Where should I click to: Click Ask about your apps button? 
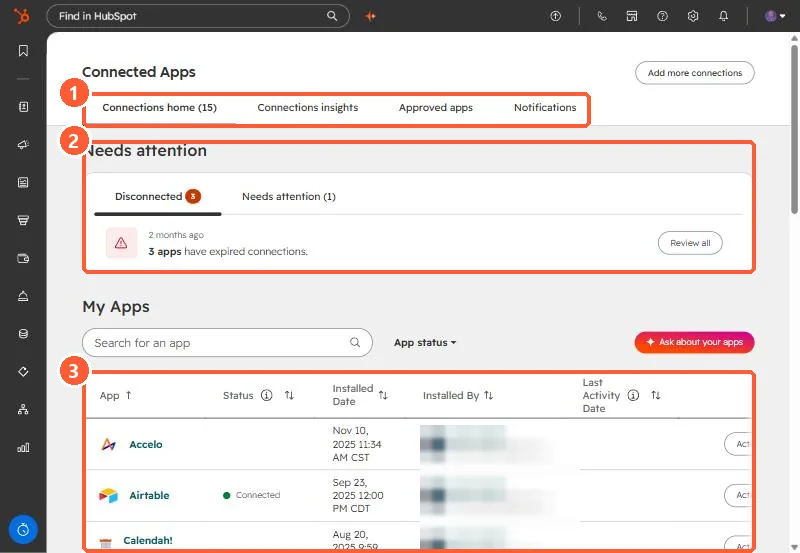tap(694, 342)
